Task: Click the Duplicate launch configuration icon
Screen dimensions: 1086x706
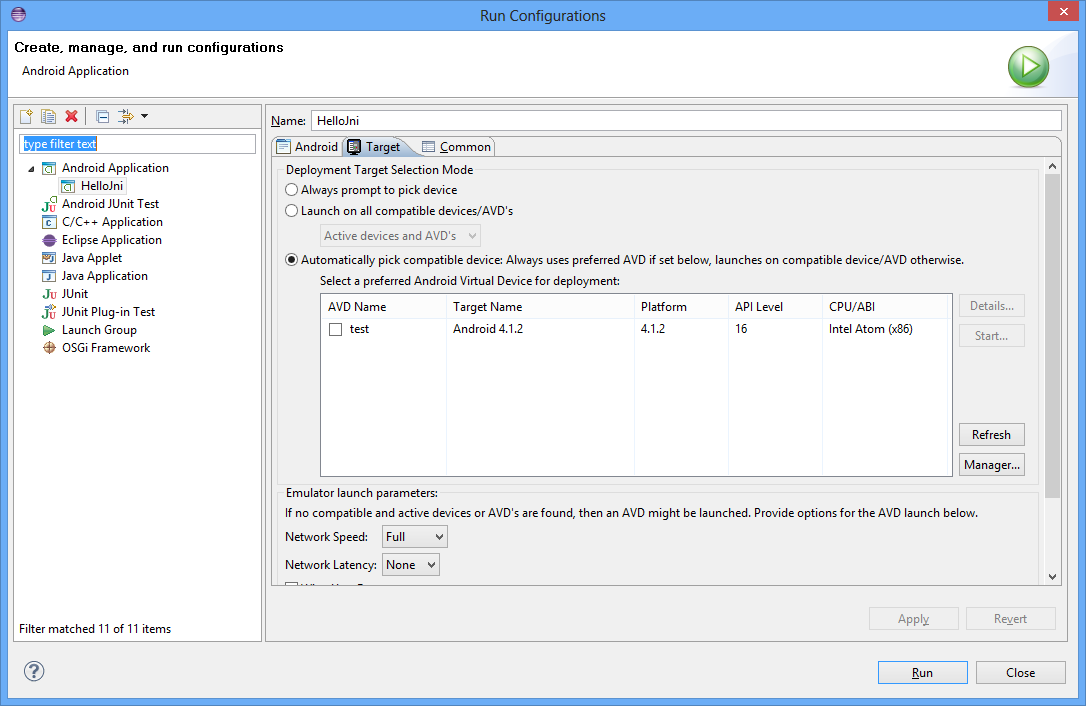Action: [48, 116]
